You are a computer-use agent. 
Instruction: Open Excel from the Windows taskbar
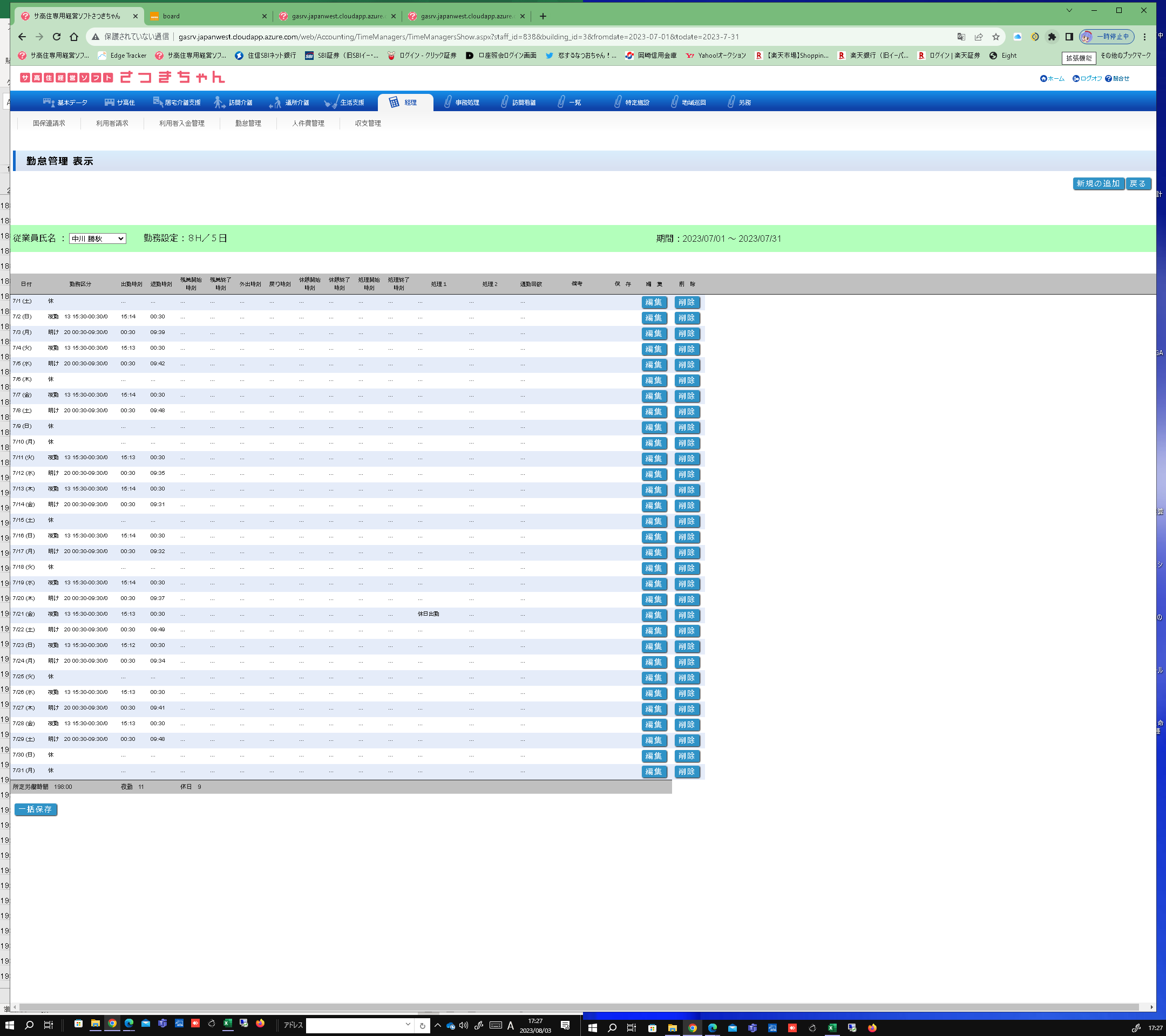point(228,1024)
